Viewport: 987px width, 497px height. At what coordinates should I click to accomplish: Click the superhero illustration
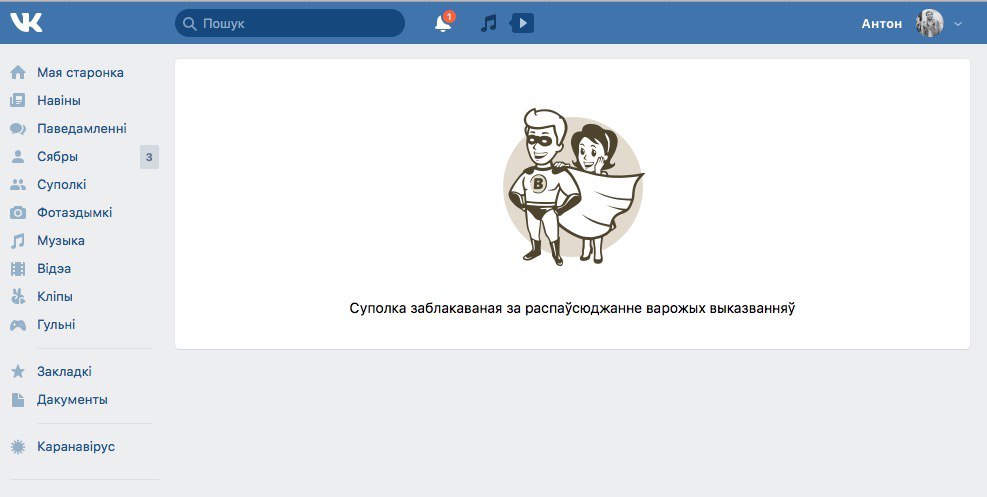(573, 186)
